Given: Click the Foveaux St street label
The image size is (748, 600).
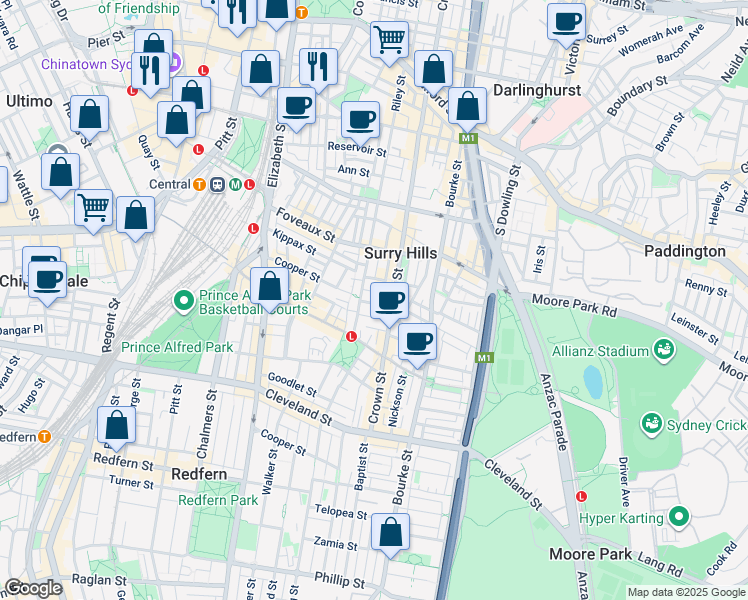Looking at the screenshot, I should [305, 225].
